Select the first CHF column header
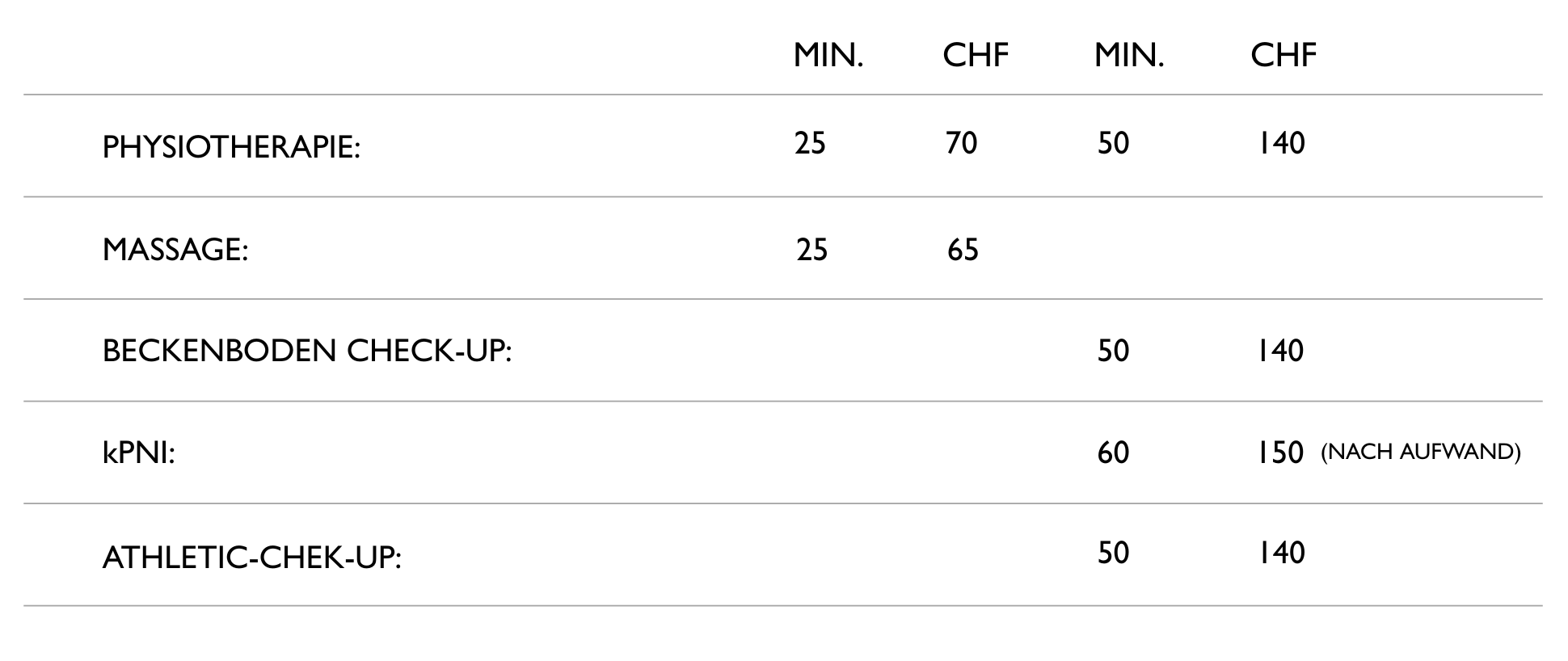The width and height of the screenshot is (1568, 661). tap(976, 55)
